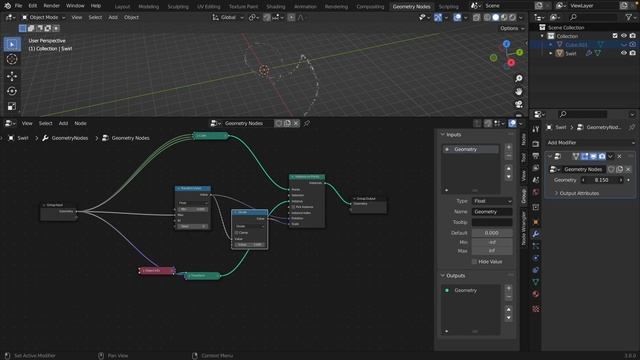The height and width of the screenshot is (360, 640).
Task: Activate the 3D Cursor tool
Action: click(12, 59)
